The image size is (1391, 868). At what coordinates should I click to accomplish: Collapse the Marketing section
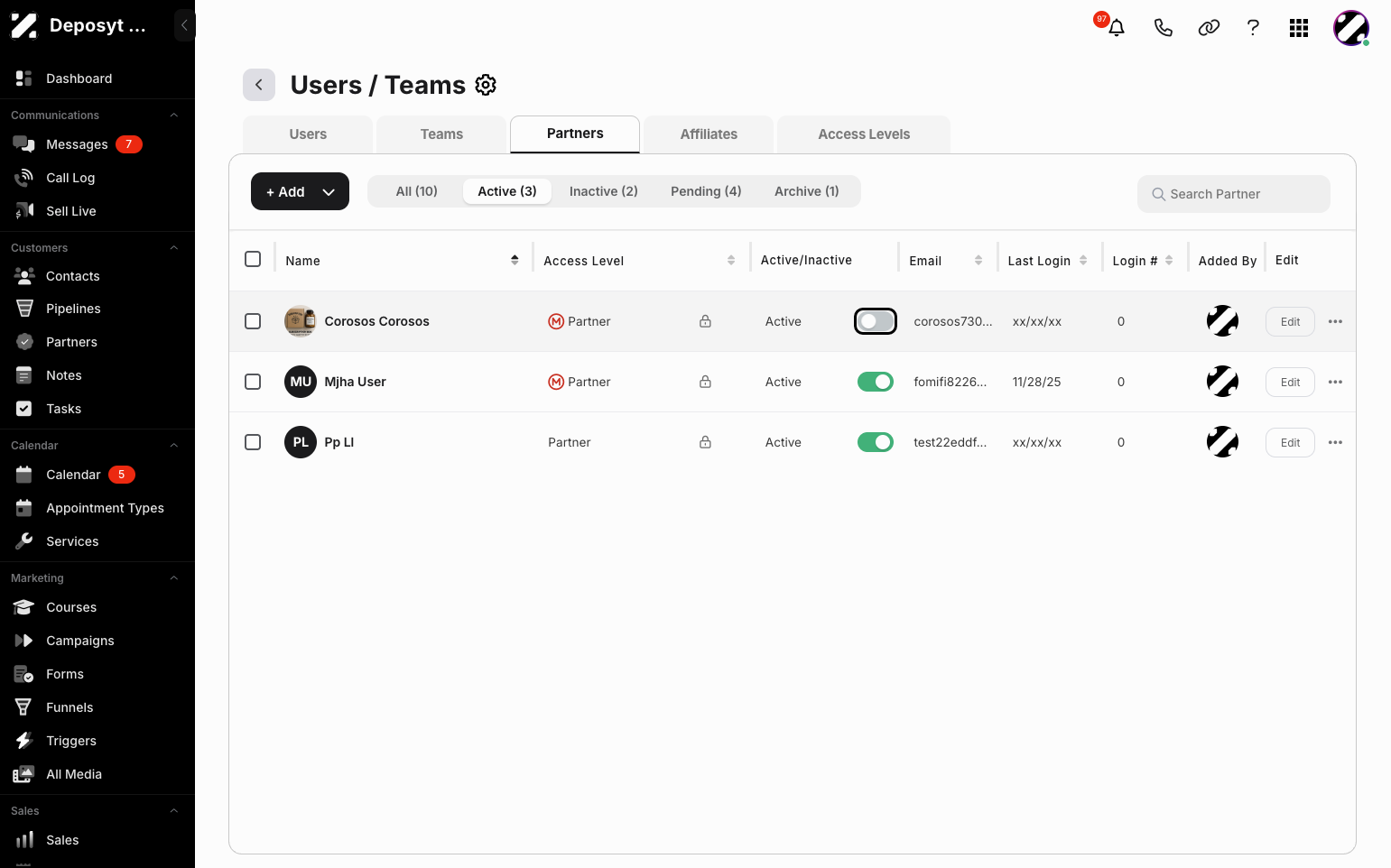click(174, 578)
